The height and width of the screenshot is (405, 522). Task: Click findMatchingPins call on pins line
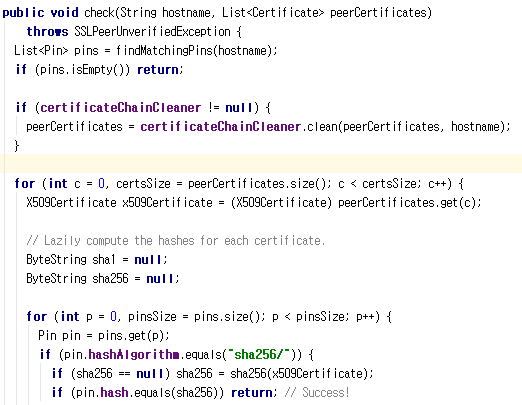164,51
